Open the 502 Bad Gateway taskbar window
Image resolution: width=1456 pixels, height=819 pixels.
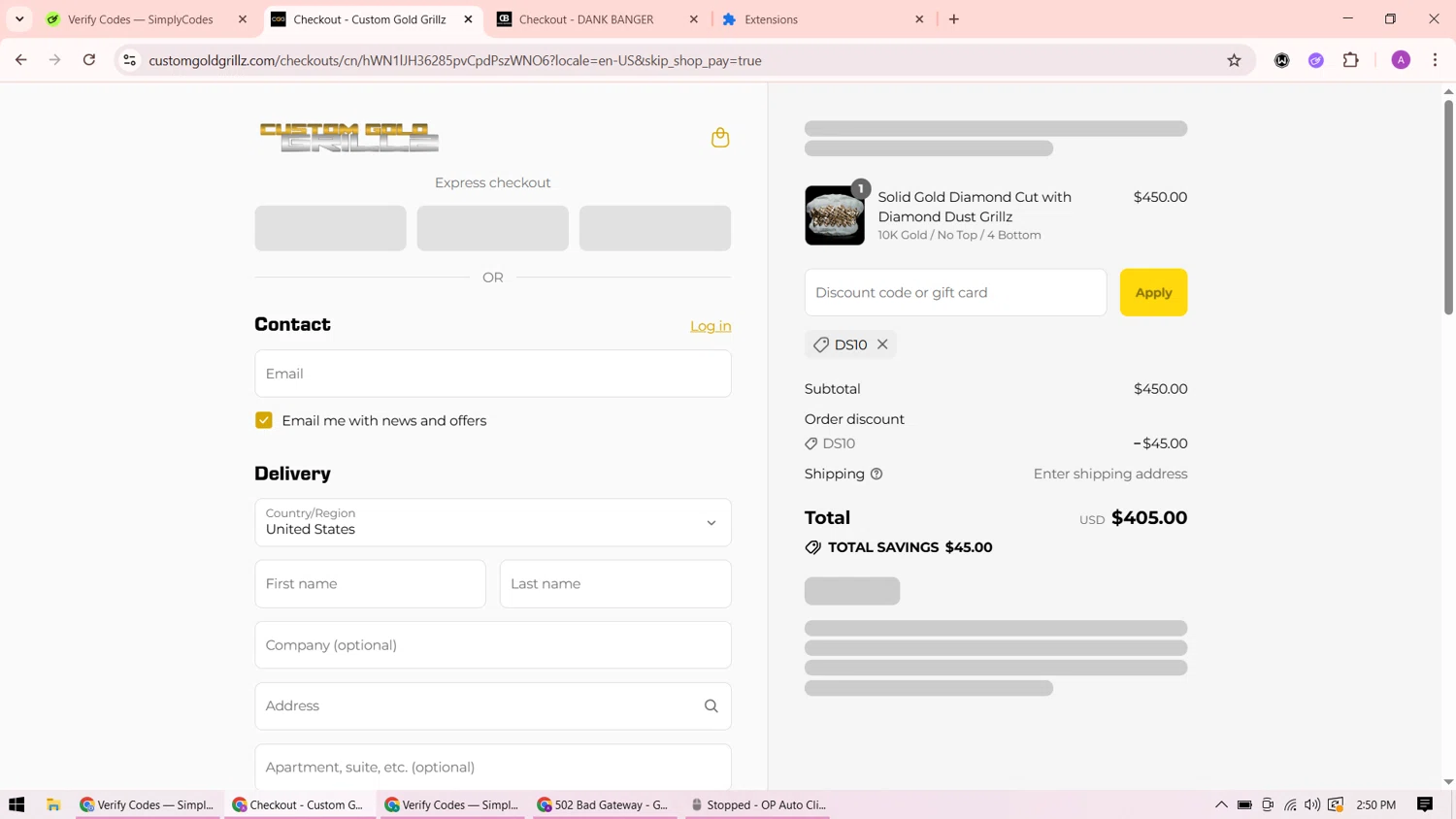(x=603, y=804)
